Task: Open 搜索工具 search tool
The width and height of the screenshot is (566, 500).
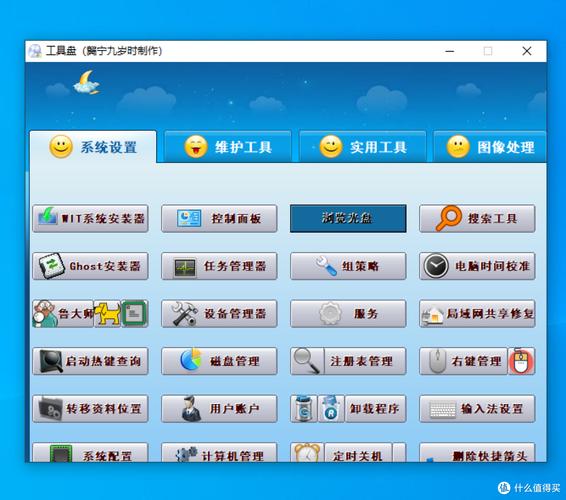Action: point(477,218)
